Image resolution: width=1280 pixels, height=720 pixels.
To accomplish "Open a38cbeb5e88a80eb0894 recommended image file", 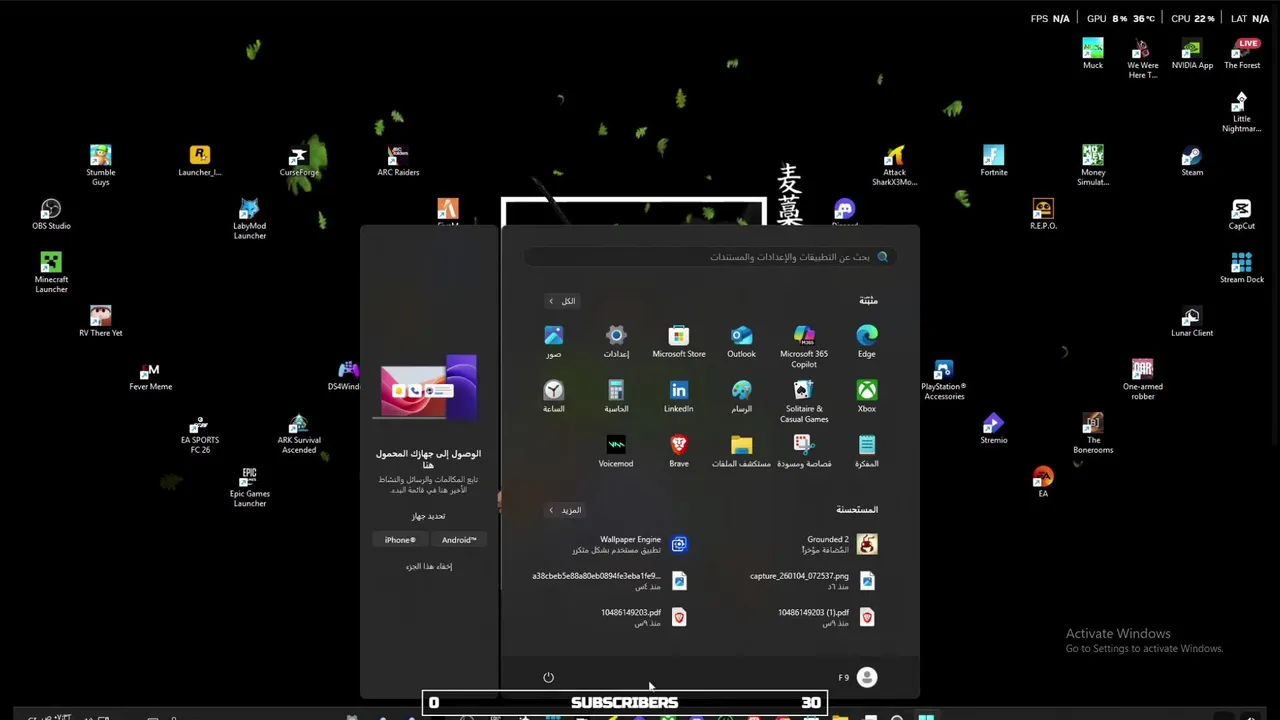I will [610, 580].
